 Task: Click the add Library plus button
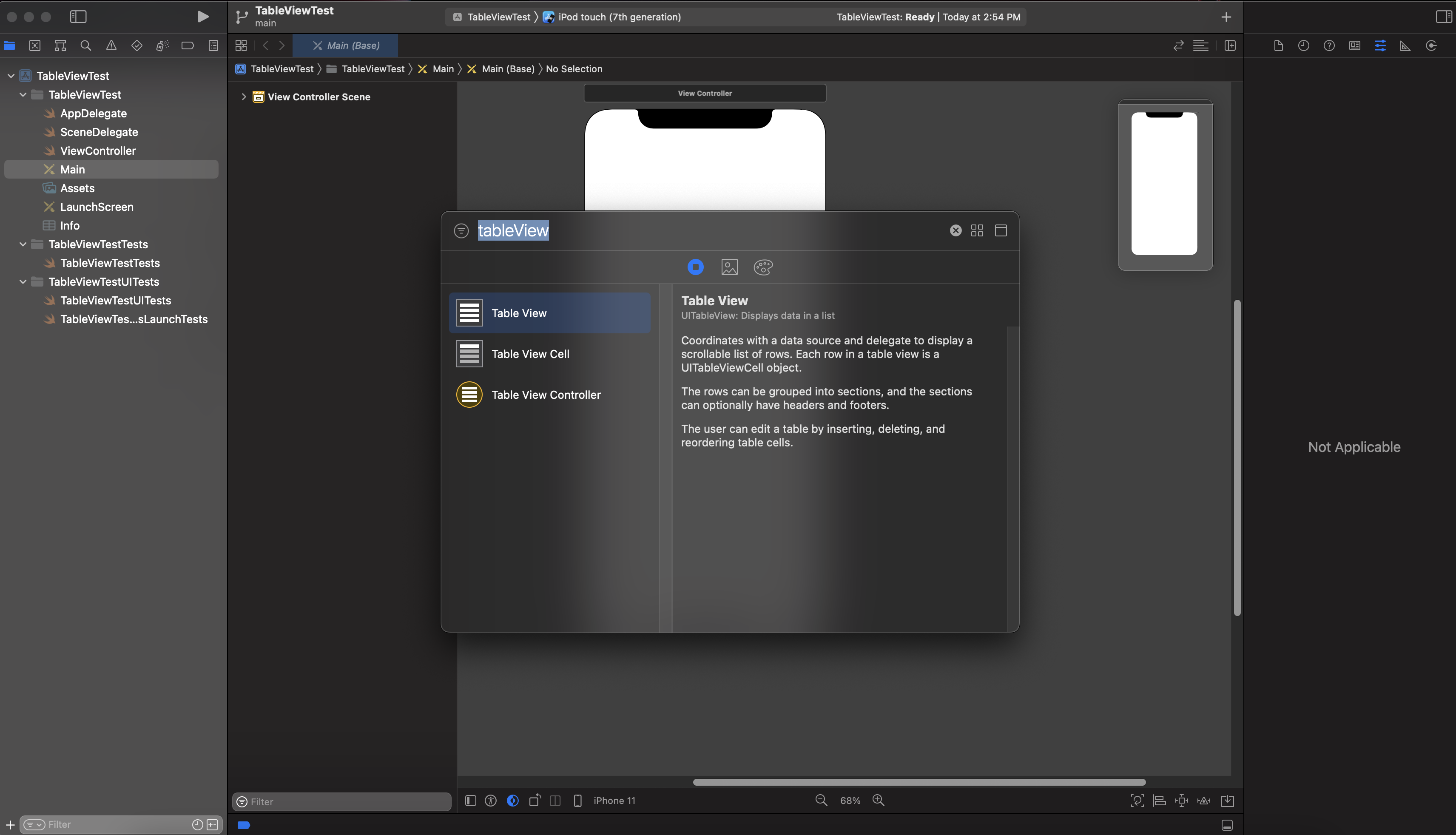(1226, 17)
